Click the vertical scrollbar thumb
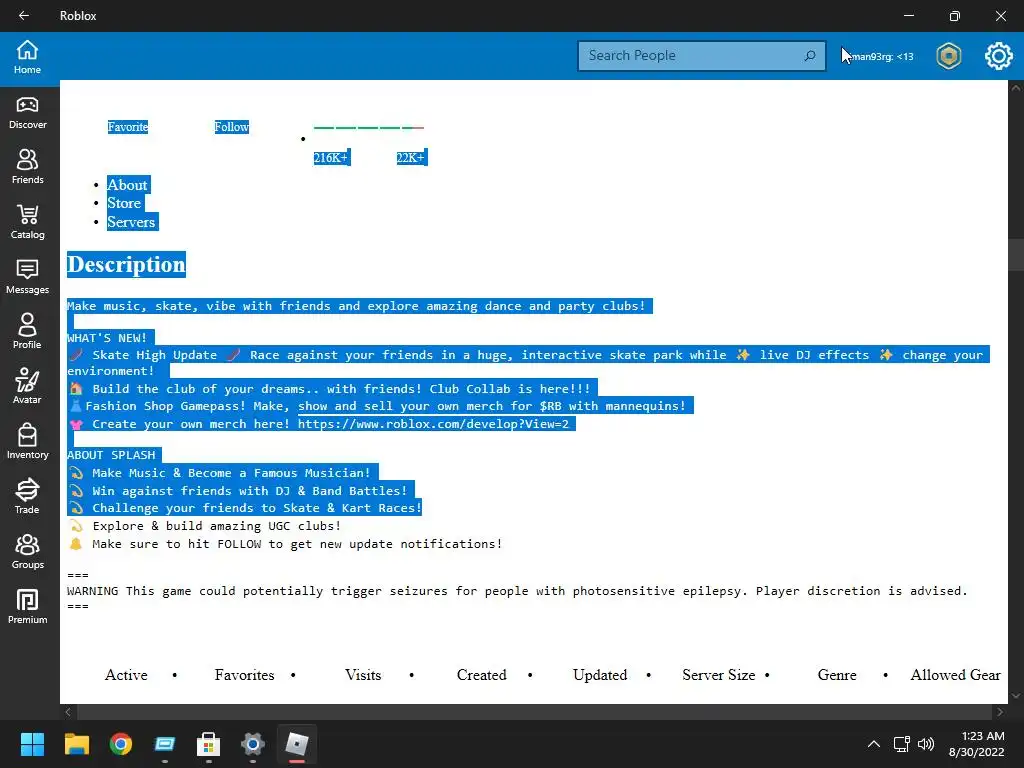The width and height of the screenshot is (1024, 768). click(1016, 255)
